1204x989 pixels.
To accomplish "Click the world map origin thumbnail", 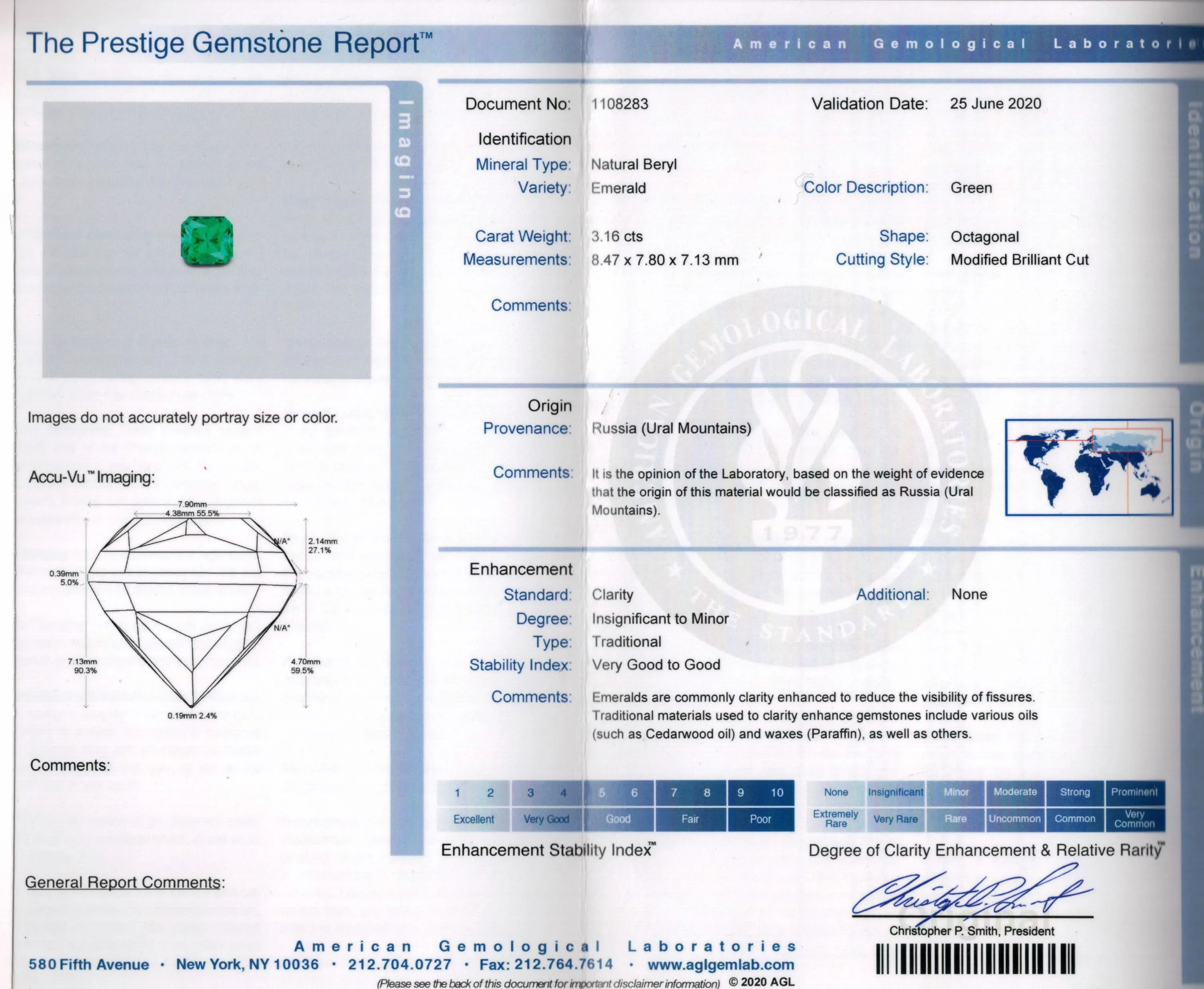I will [x=1089, y=467].
